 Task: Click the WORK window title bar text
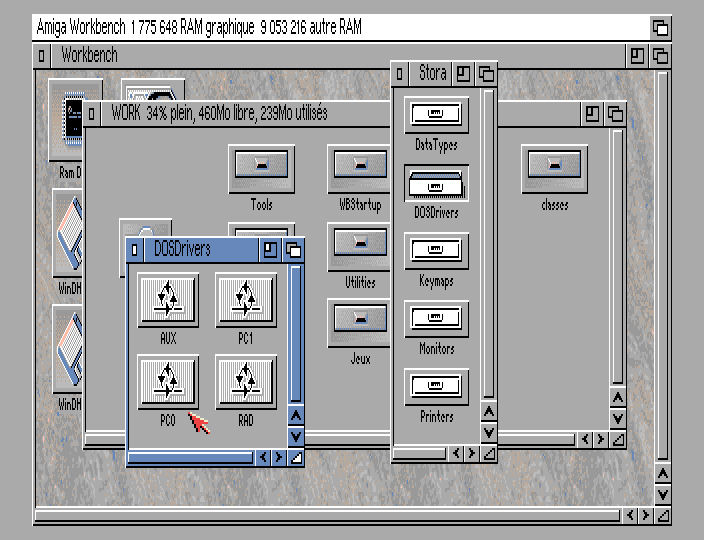[219, 113]
